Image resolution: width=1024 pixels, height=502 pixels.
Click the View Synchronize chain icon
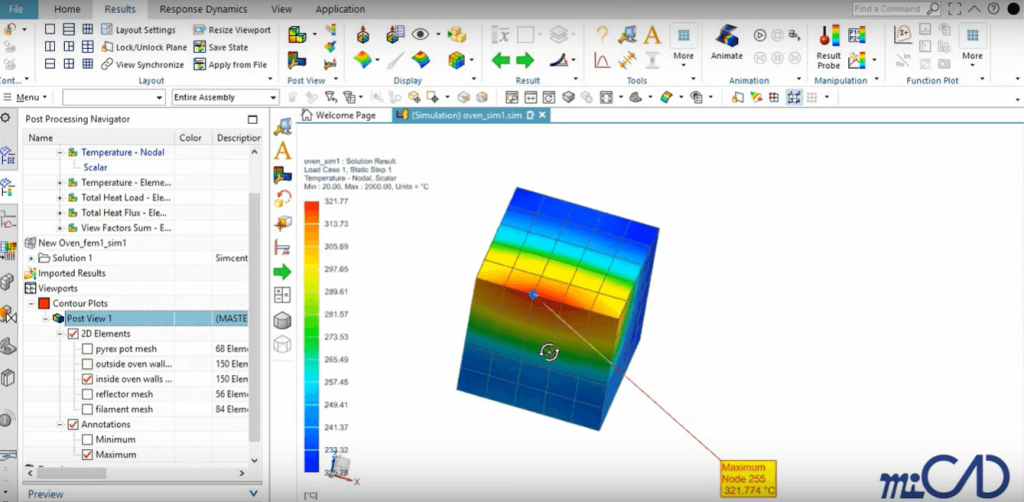[x=107, y=65]
